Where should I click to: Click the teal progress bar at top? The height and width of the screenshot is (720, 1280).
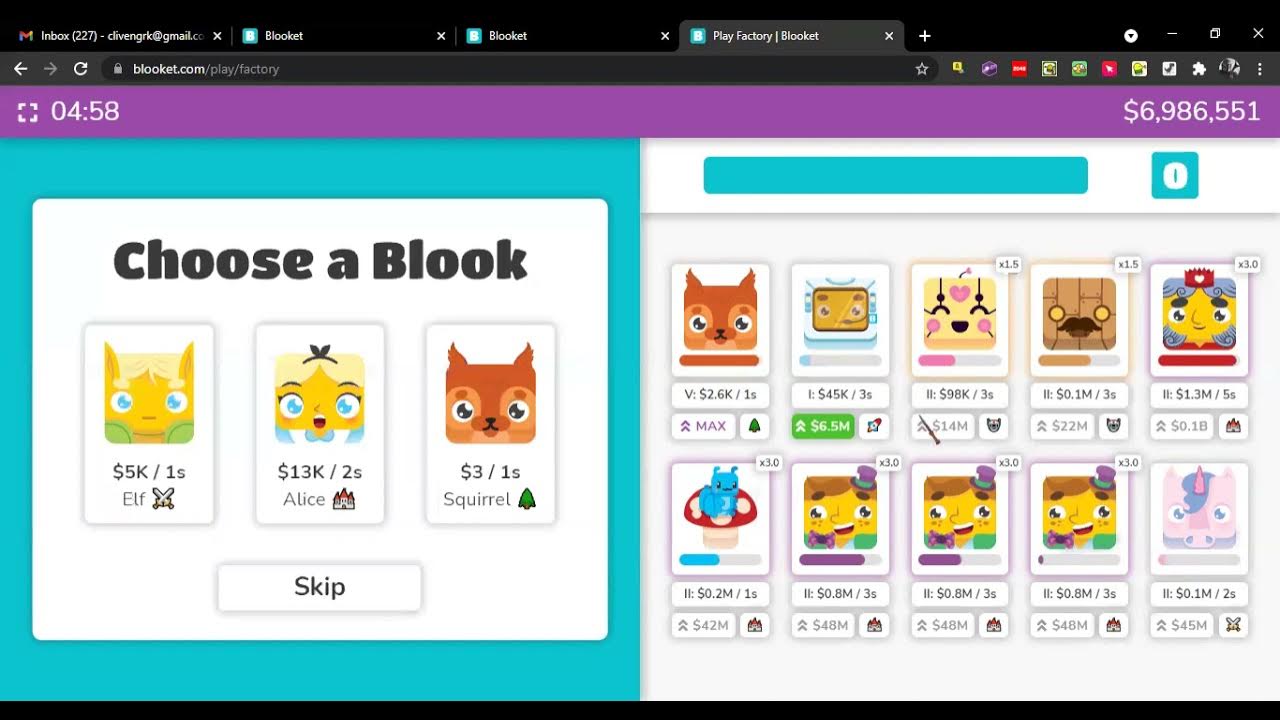click(895, 175)
